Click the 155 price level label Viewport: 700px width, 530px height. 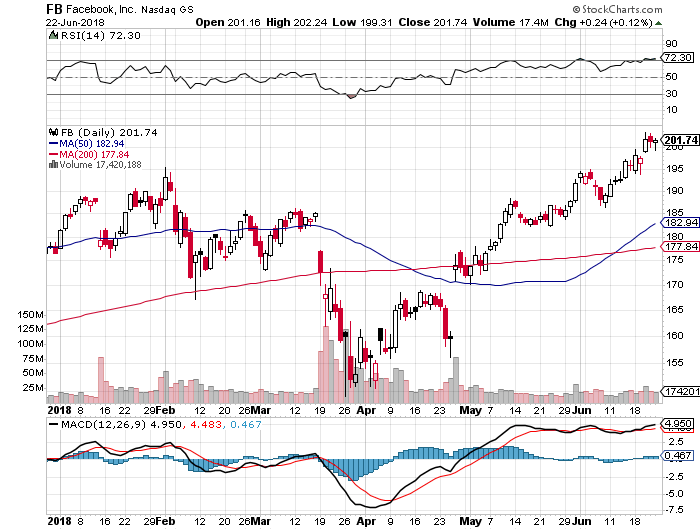tap(674, 363)
